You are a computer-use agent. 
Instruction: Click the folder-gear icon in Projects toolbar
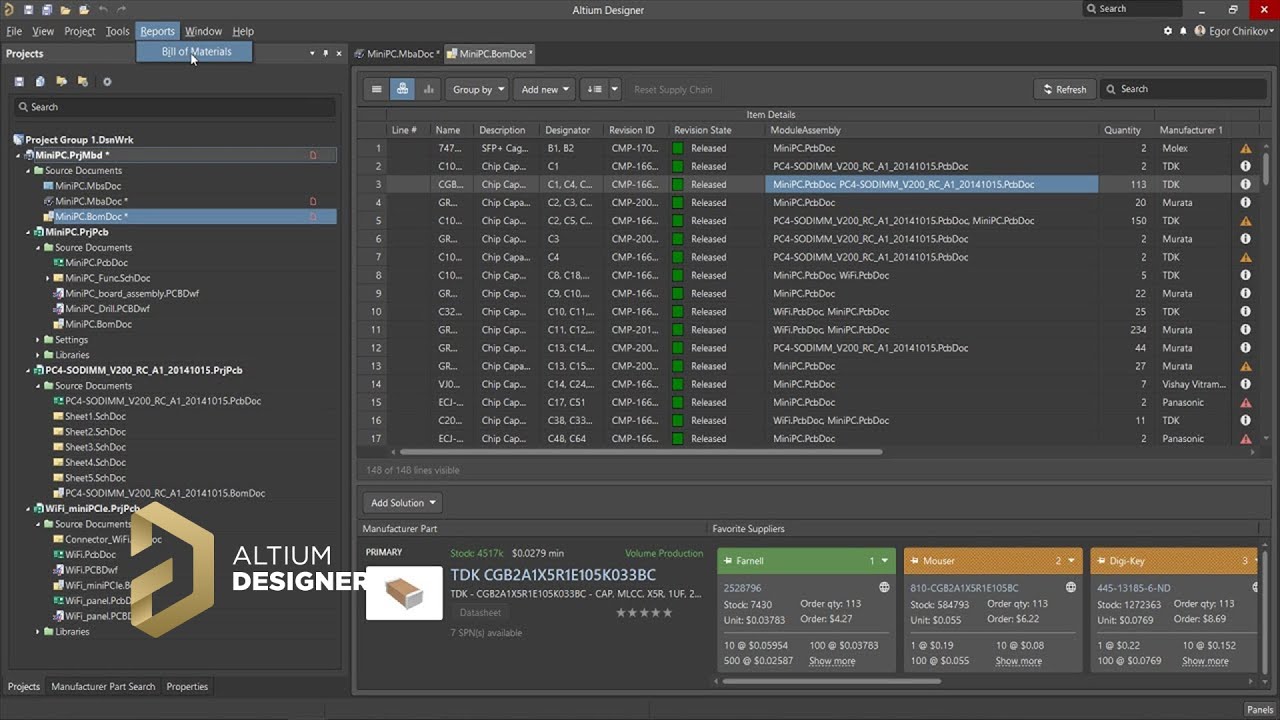(x=83, y=82)
